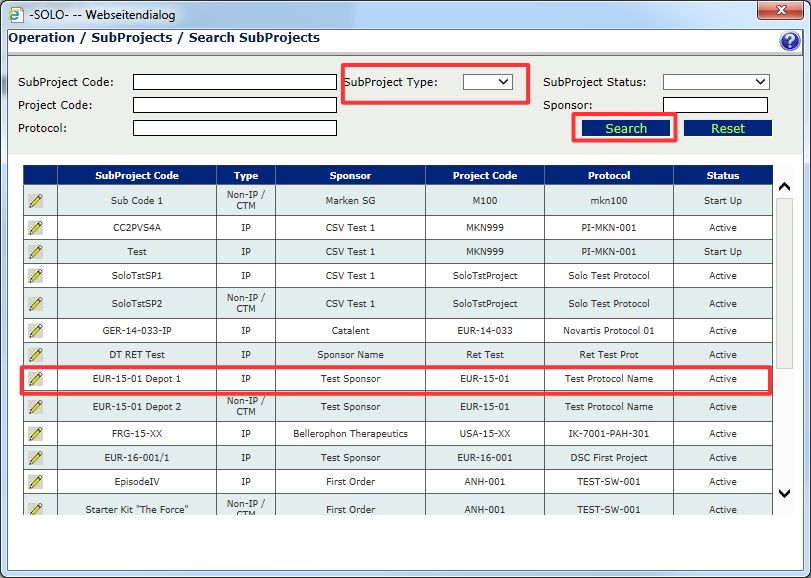Click the table scroll up arrow

[784, 187]
